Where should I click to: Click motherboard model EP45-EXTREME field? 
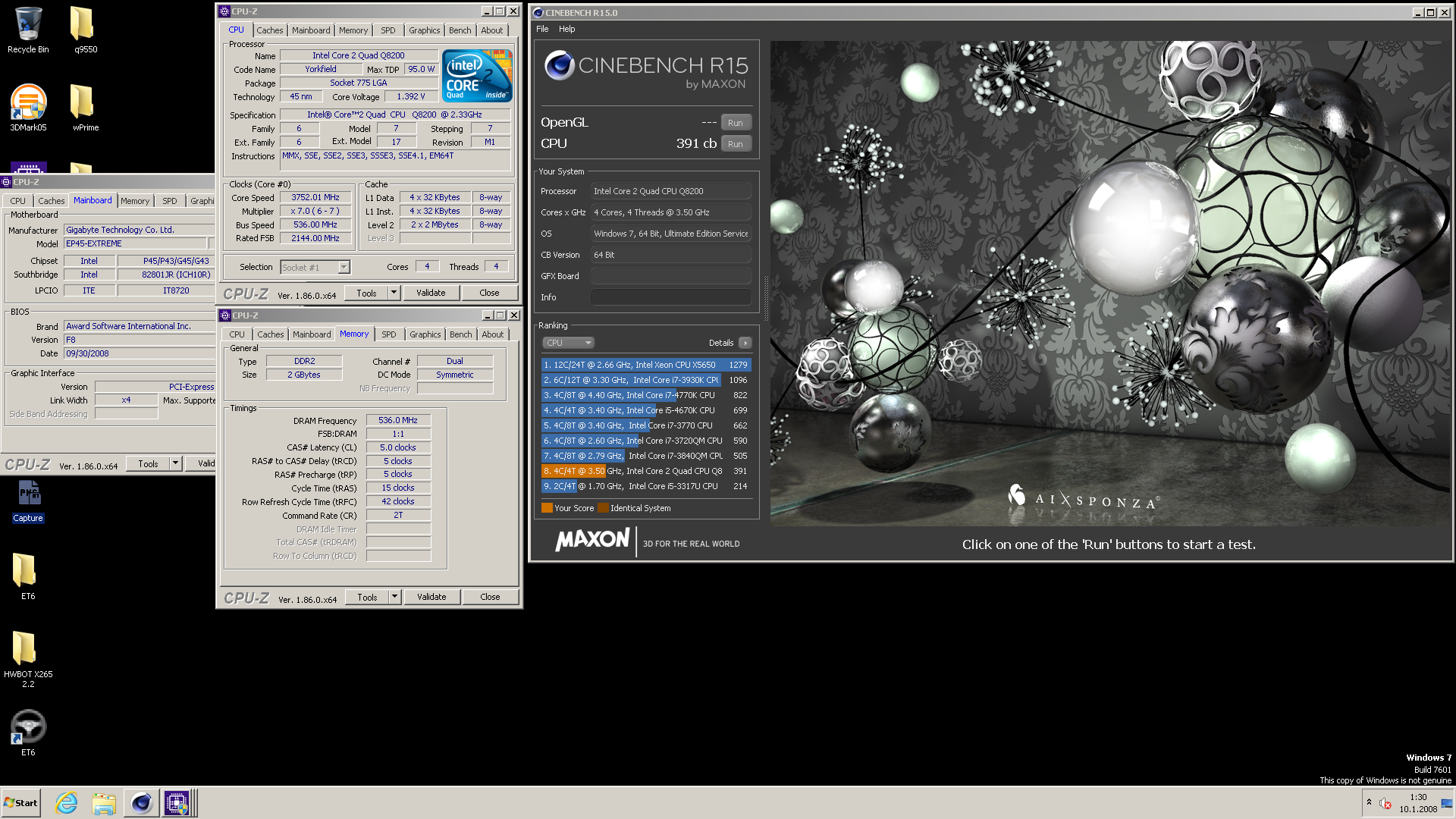pos(135,243)
